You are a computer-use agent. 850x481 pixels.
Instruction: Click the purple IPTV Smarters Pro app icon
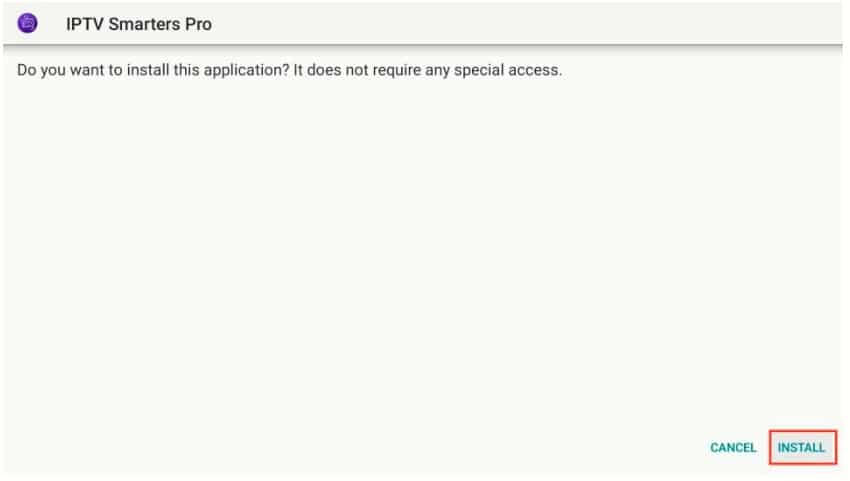27,23
